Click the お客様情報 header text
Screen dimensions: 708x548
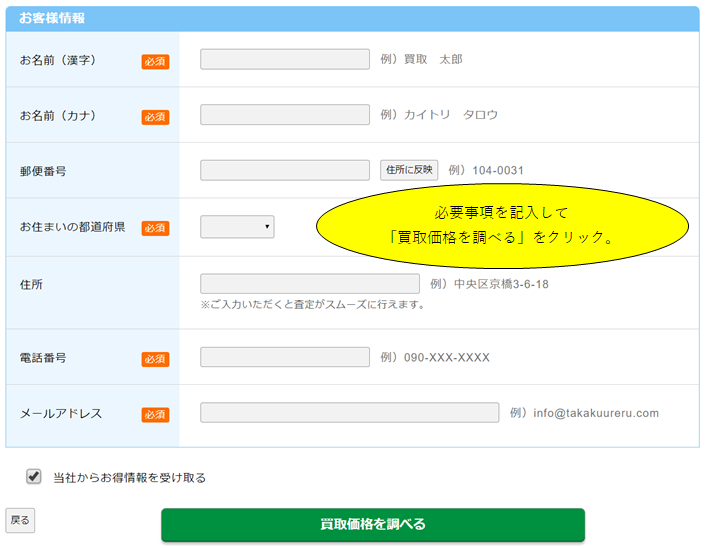click(52, 18)
